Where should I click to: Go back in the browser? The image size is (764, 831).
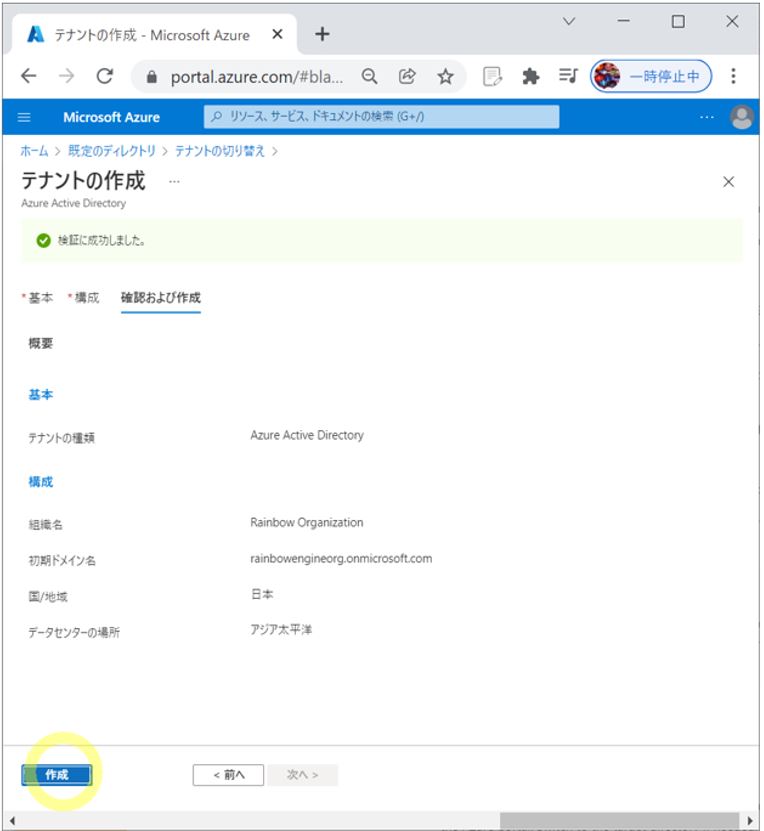tap(29, 76)
